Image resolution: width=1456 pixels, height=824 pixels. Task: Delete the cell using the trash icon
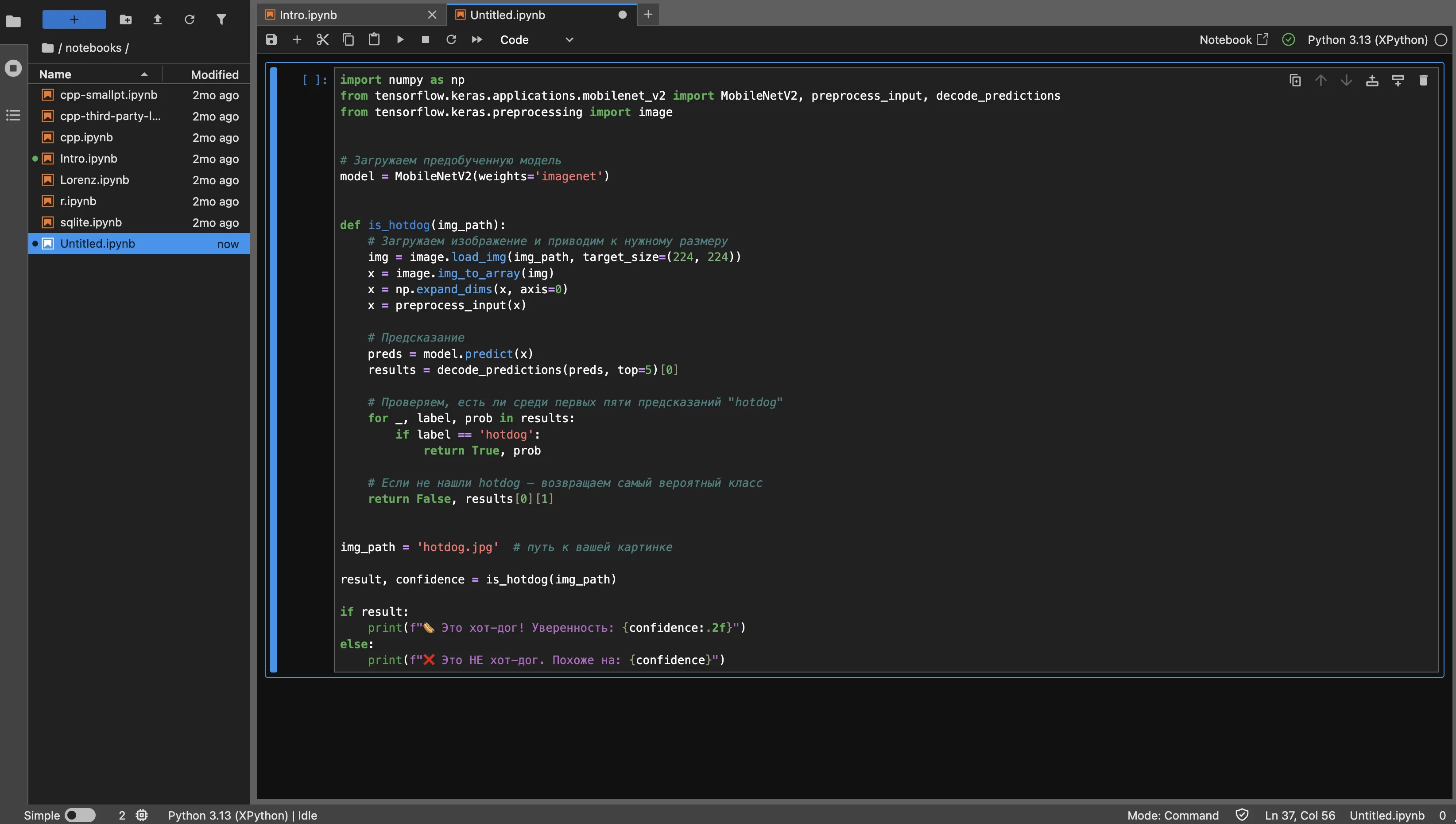[x=1423, y=80]
